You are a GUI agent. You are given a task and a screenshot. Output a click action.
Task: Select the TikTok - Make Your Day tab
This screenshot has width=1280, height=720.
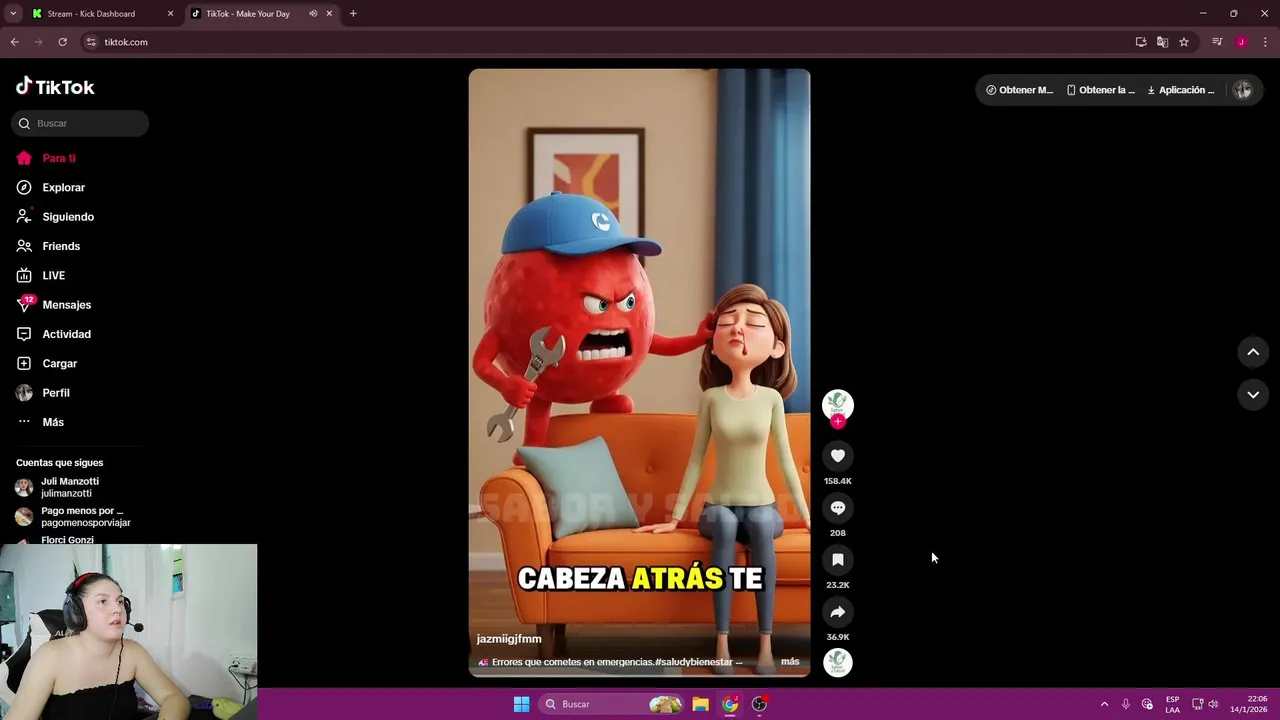[x=247, y=14]
